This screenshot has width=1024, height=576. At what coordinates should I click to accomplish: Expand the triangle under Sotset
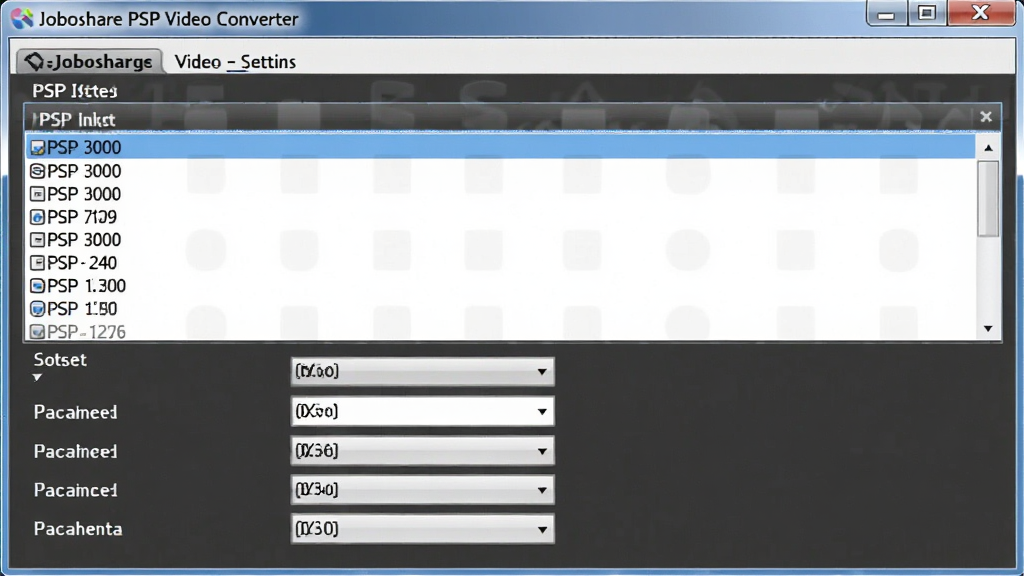pos(37,377)
